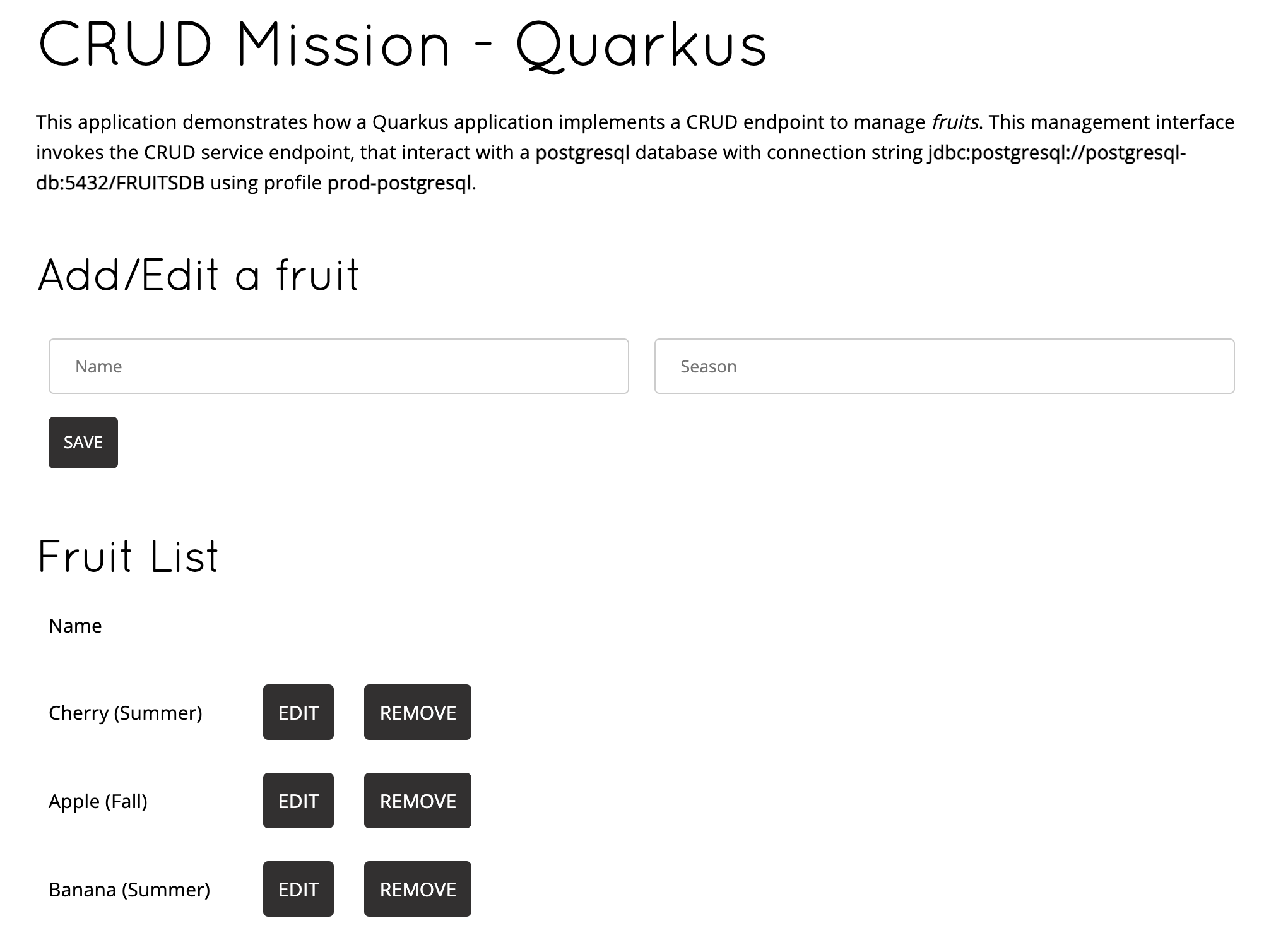The width and height of the screenshot is (1288, 947).
Task: Remove the Cherry (Summer) entry
Action: [x=418, y=712]
